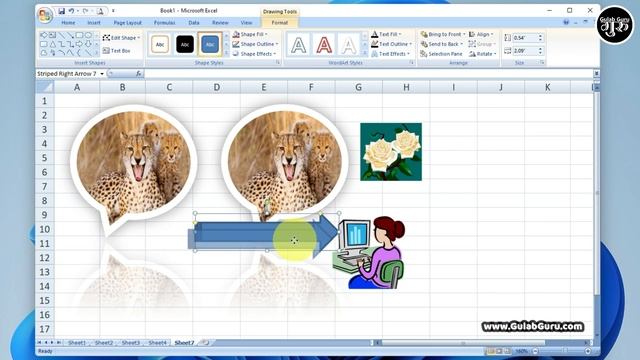
Task: Open the Edit Shape dropdown
Action: (121, 38)
